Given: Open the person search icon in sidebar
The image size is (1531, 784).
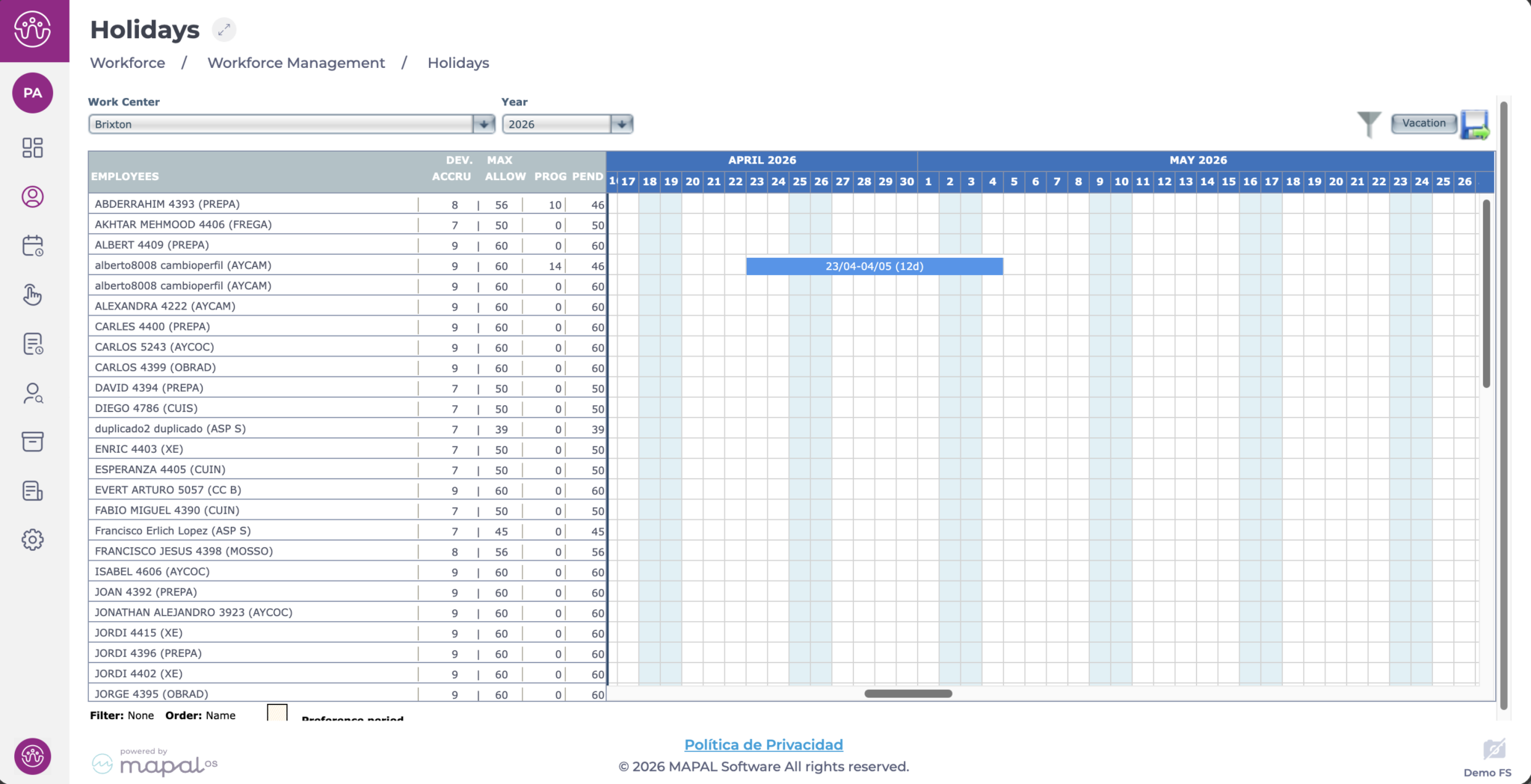Looking at the screenshot, I should (x=33, y=393).
